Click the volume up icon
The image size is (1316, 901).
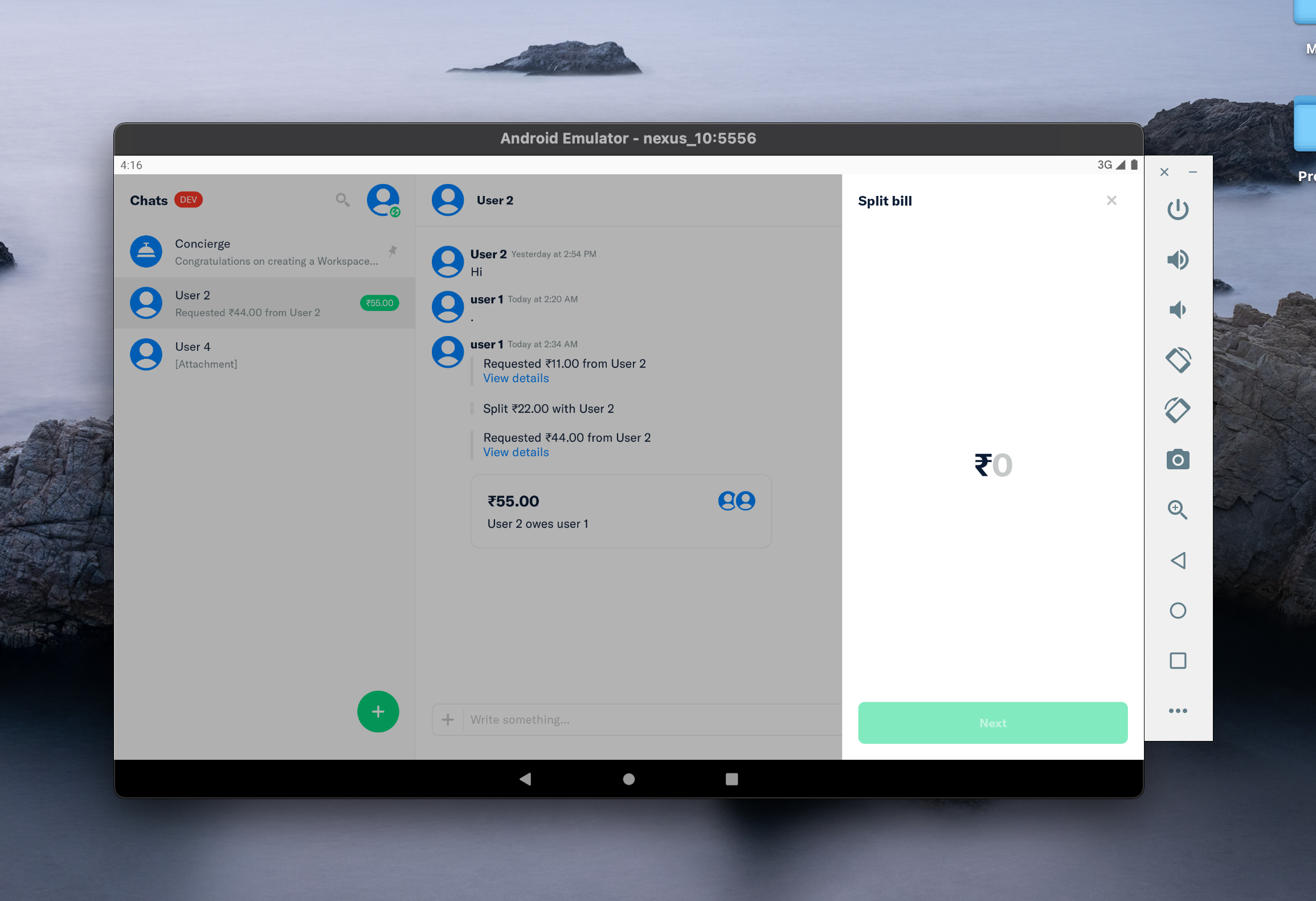click(1178, 260)
